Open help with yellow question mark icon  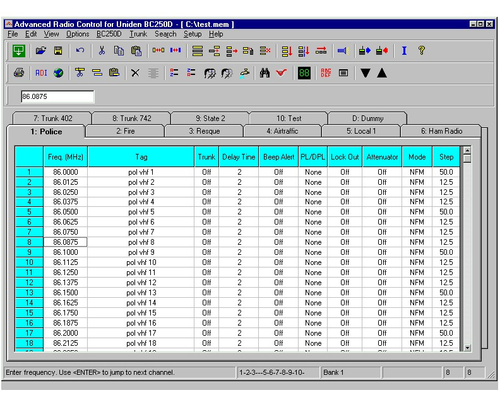[x=421, y=51]
